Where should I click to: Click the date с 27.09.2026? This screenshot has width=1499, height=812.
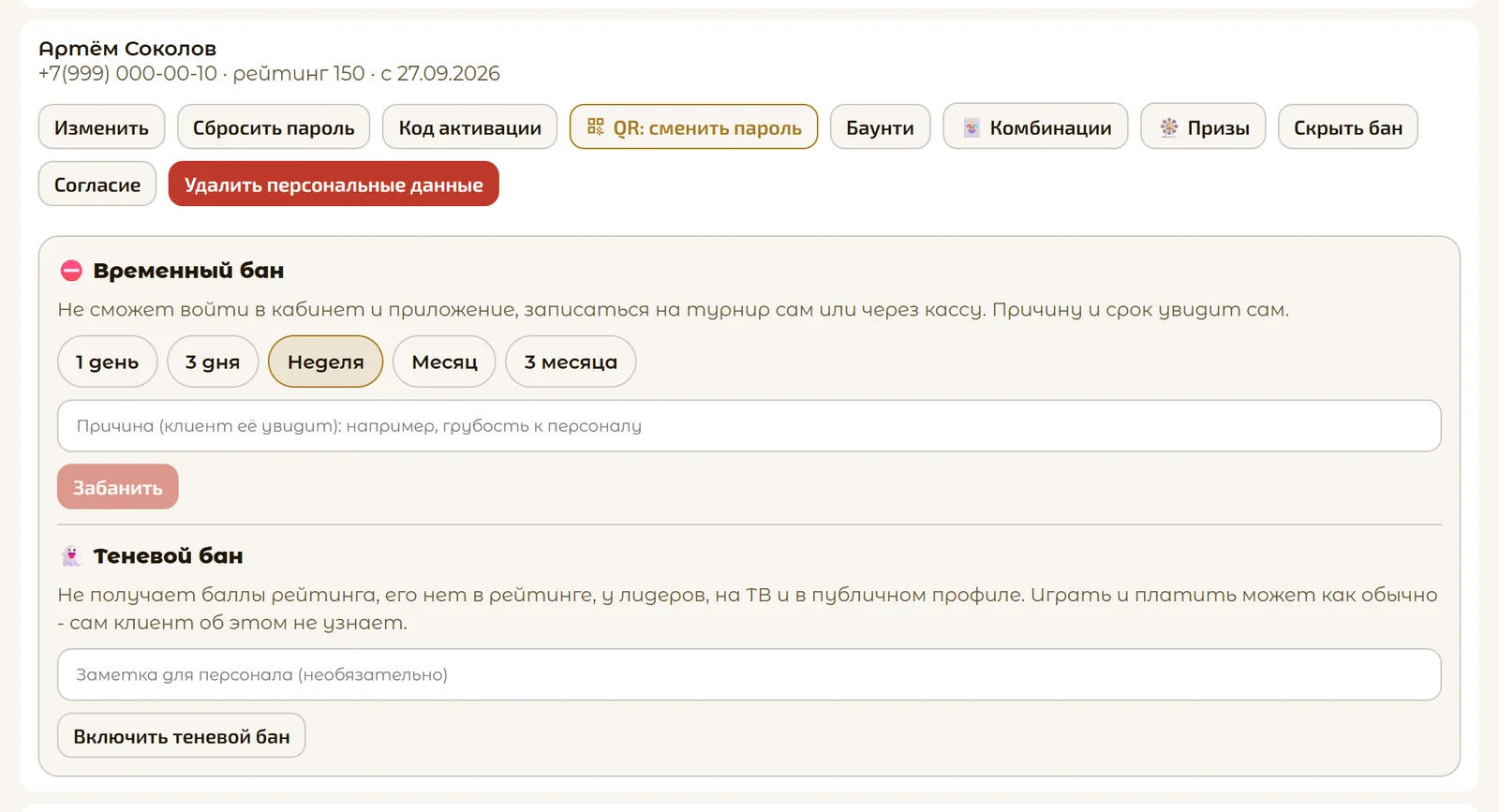pos(440,73)
